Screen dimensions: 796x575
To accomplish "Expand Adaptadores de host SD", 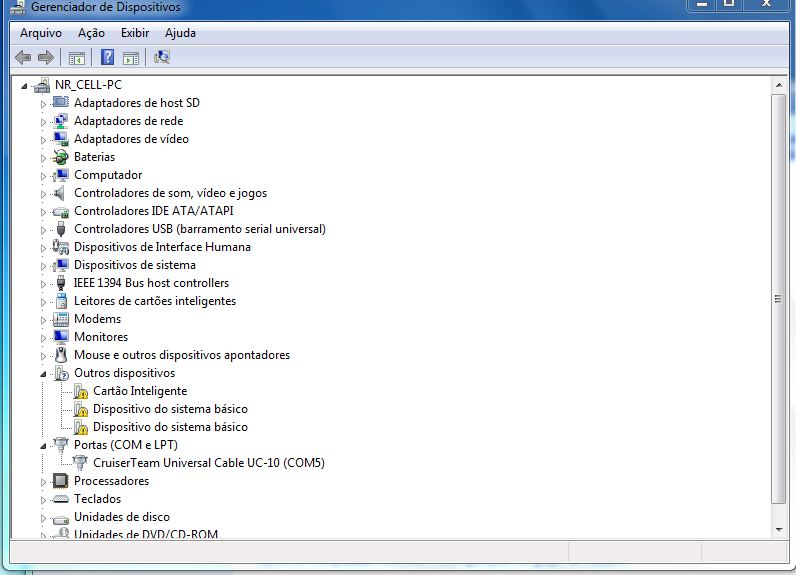I will tap(43, 104).
